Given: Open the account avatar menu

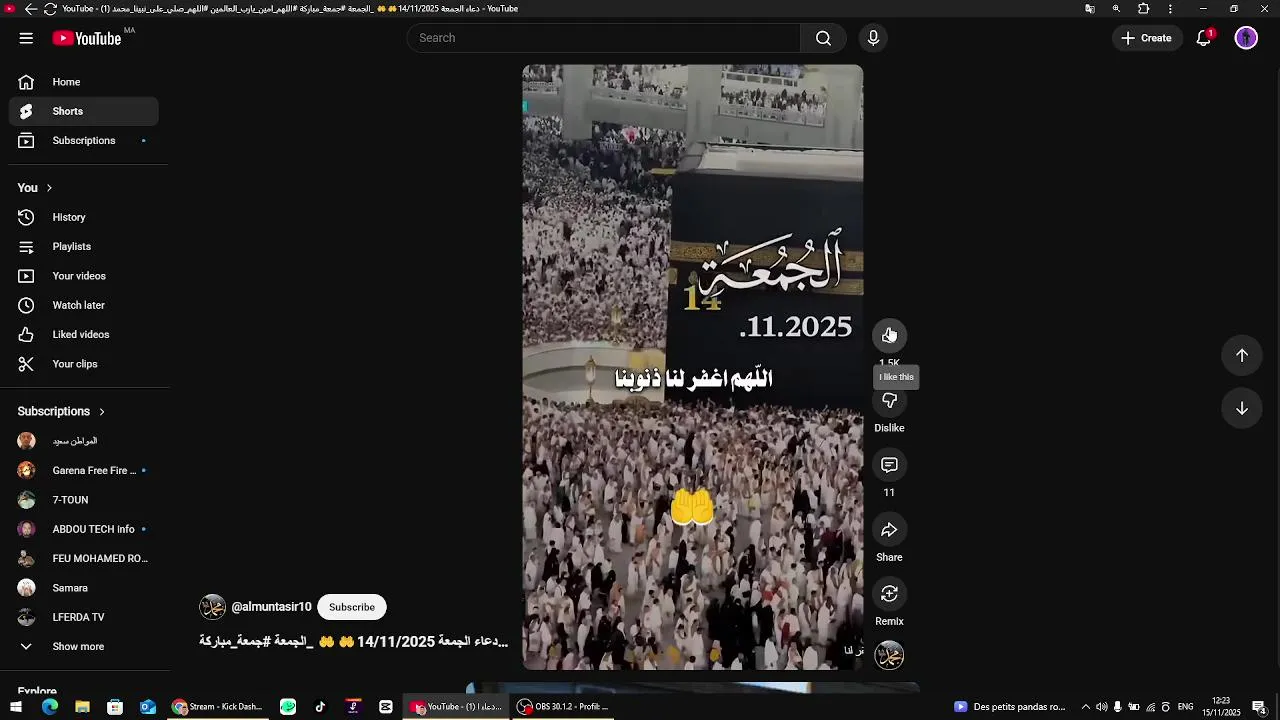Looking at the screenshot, I should [x=1246, y=38].
